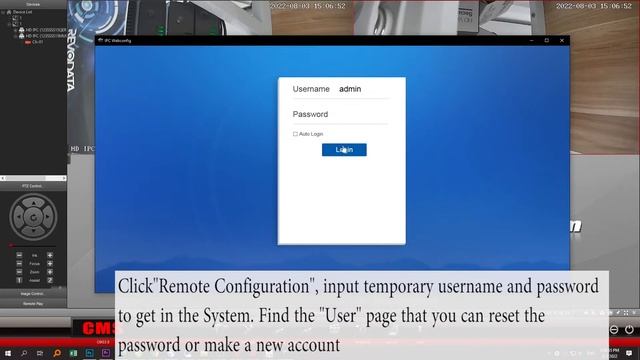Open Premiere Pro from the taskbar

click(106, 353)
